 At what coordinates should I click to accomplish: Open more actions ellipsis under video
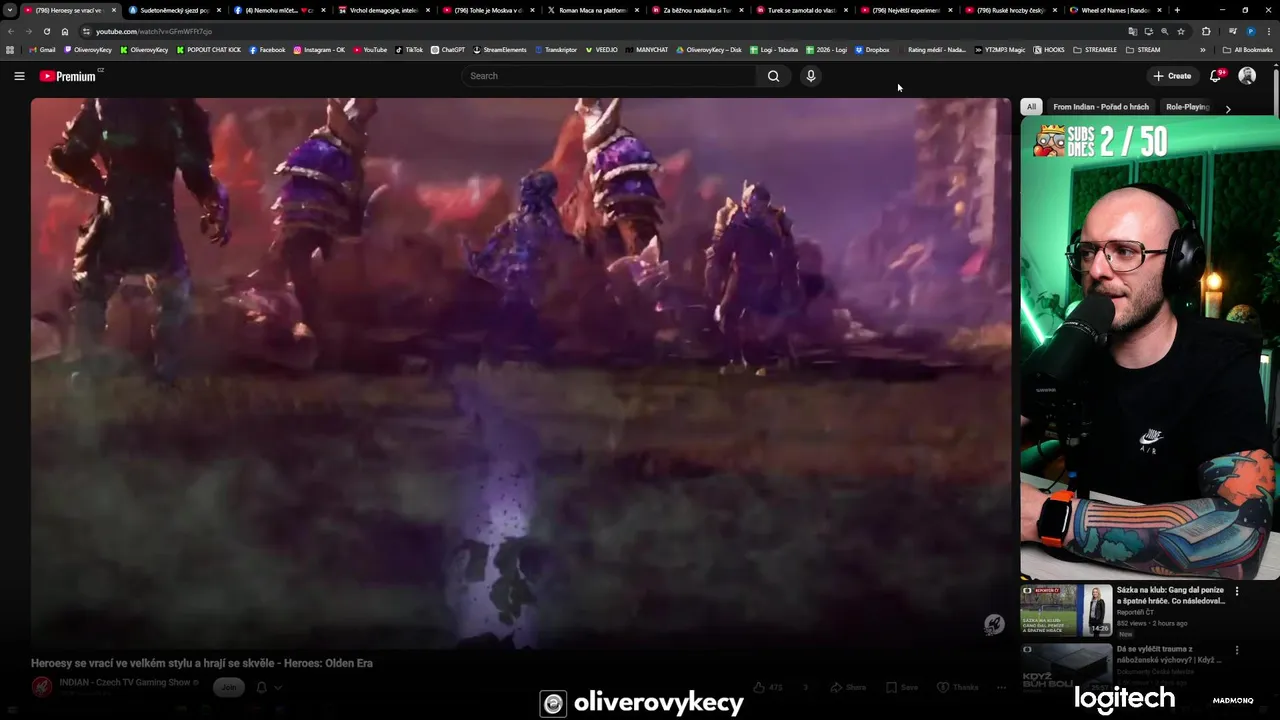(x=1001, y=687)
